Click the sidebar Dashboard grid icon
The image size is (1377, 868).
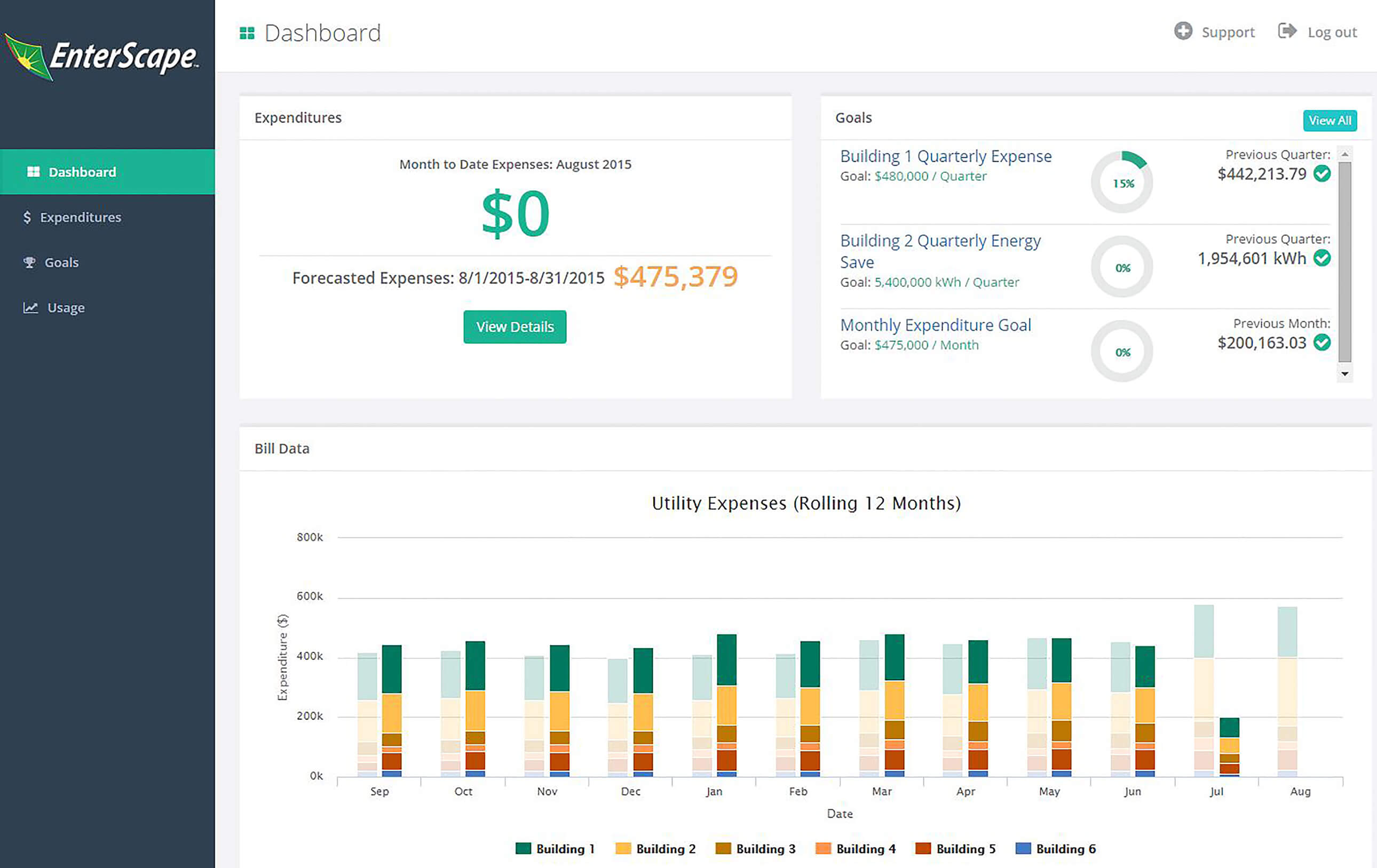[34, 172]
